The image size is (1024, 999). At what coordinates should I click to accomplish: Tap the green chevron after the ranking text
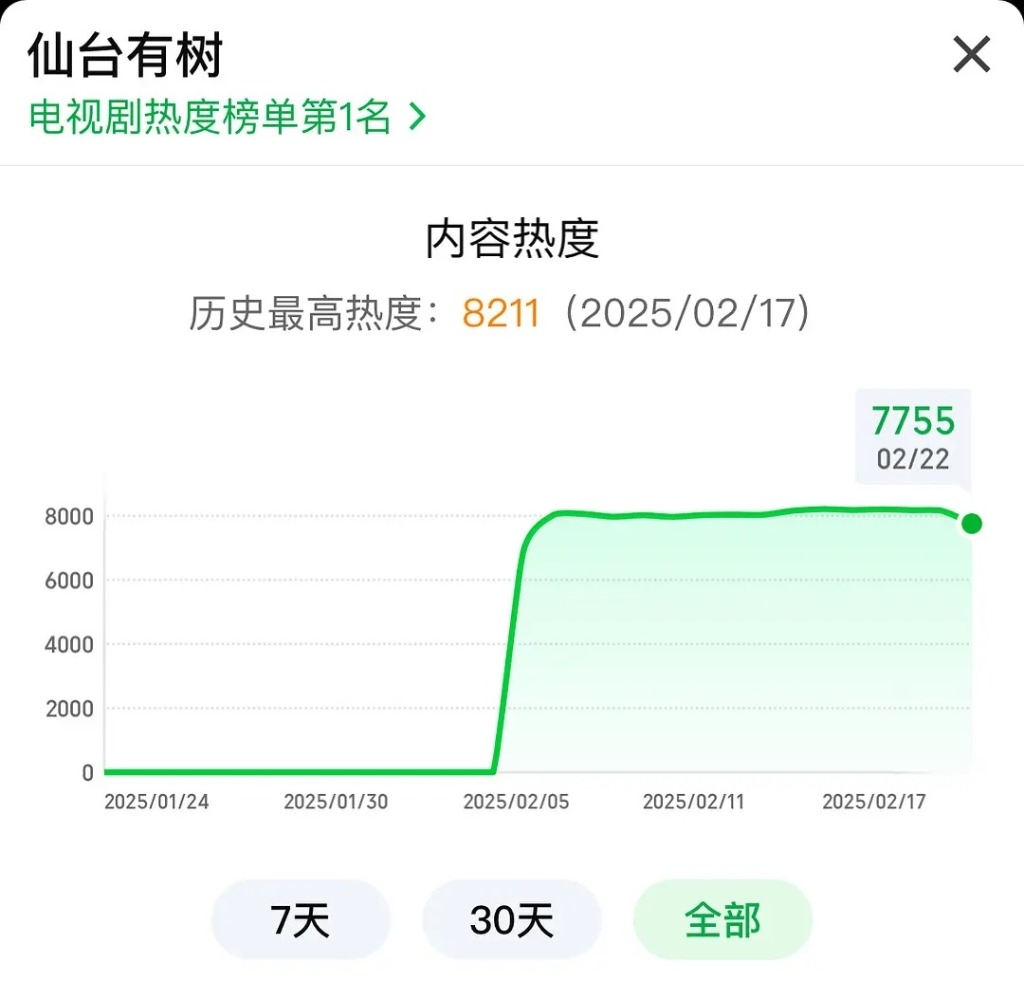418,118
